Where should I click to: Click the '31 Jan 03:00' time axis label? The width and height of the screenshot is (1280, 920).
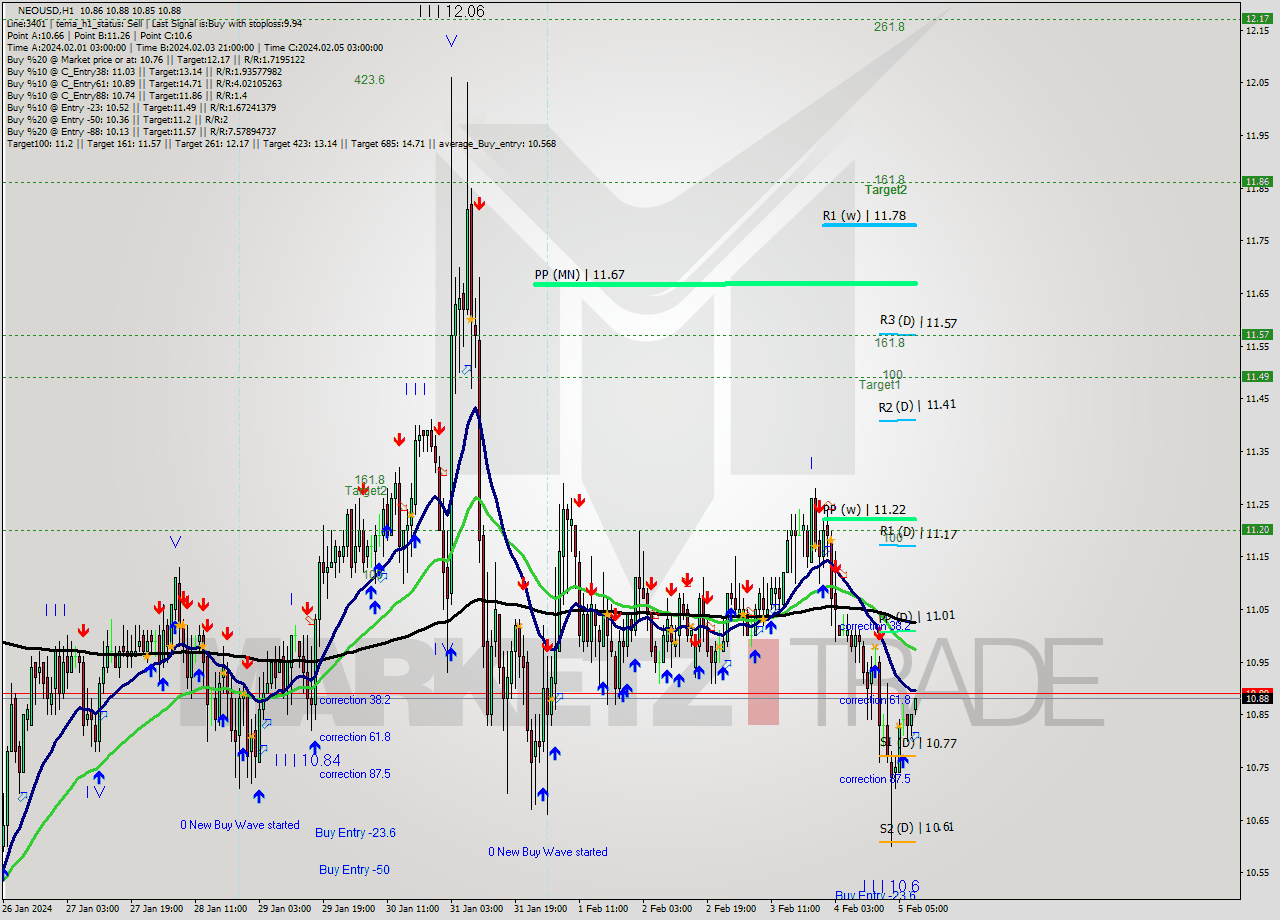(x=476, y=909)
